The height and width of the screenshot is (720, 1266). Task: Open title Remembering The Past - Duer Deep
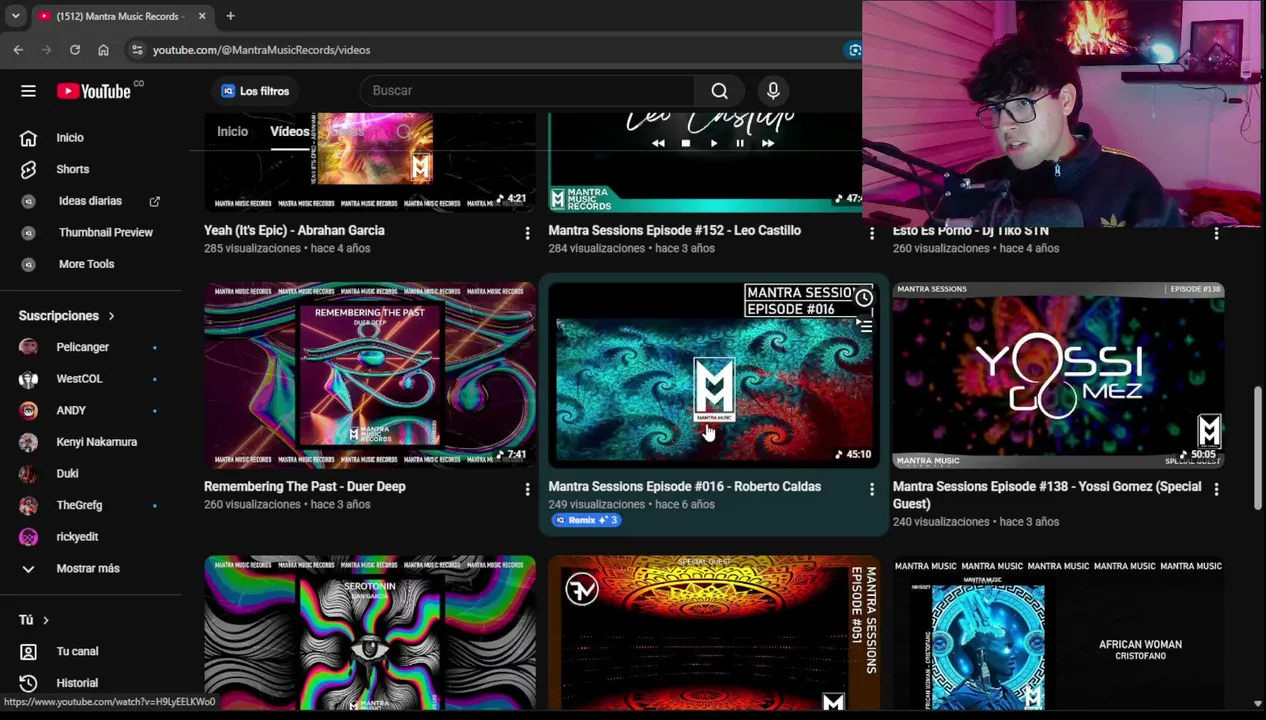(305, 487)
